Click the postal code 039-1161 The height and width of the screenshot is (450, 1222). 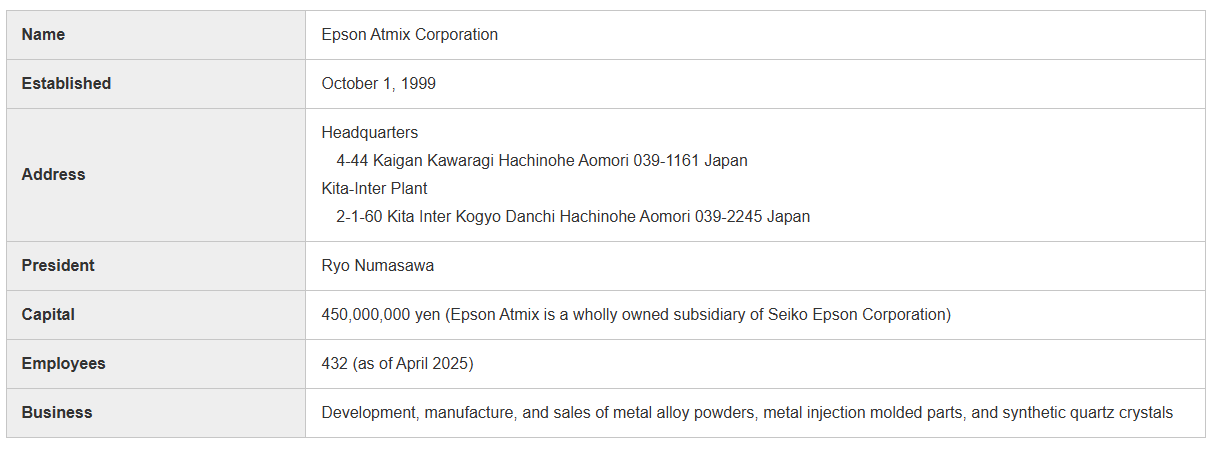coord(666,161)
